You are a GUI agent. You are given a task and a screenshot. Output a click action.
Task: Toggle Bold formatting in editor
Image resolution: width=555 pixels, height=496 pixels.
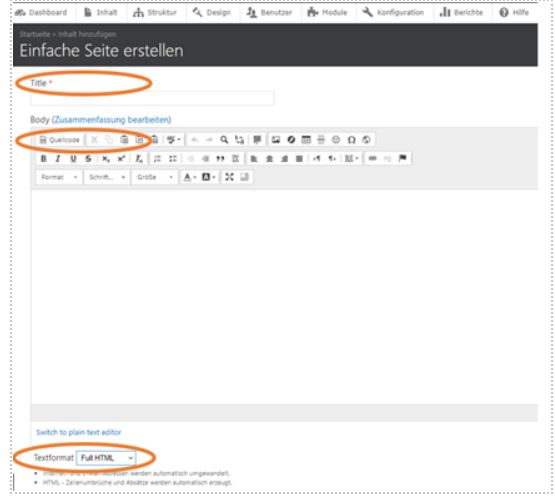[x=44, y=159]
